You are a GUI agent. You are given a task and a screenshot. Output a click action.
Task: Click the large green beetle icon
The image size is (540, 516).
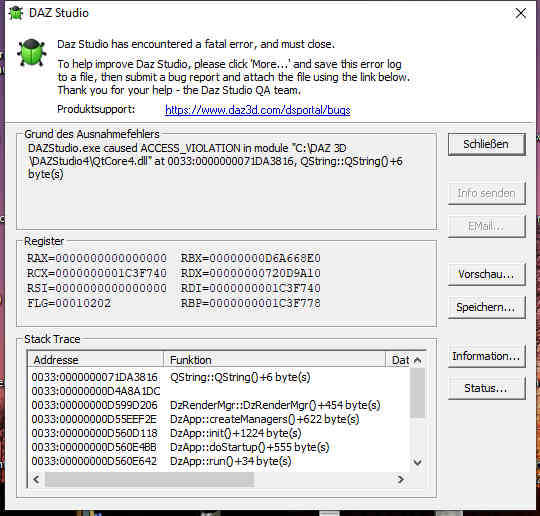(32, 52)
